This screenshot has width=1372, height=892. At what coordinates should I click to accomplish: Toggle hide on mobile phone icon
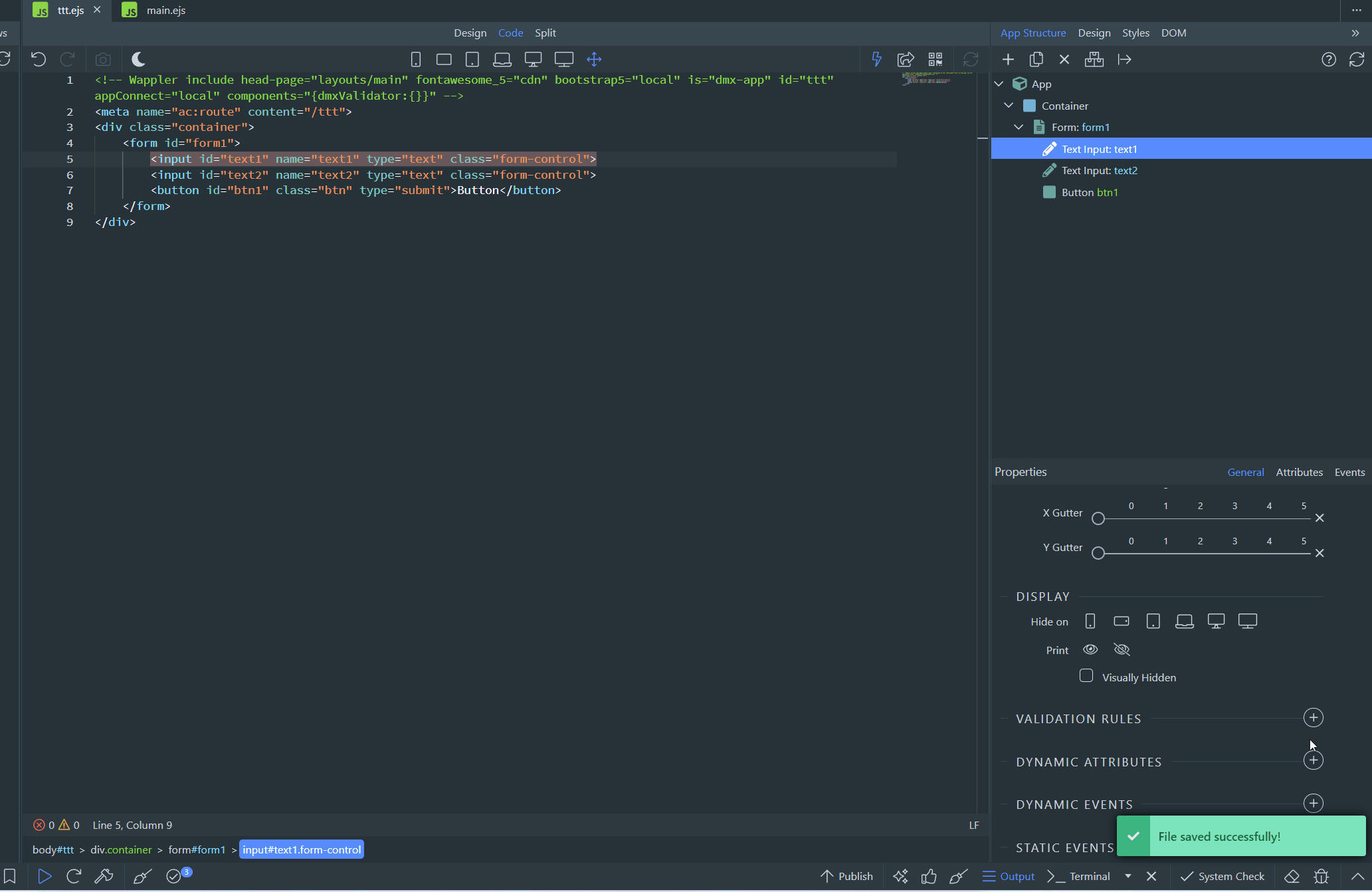click(1090, 621)
